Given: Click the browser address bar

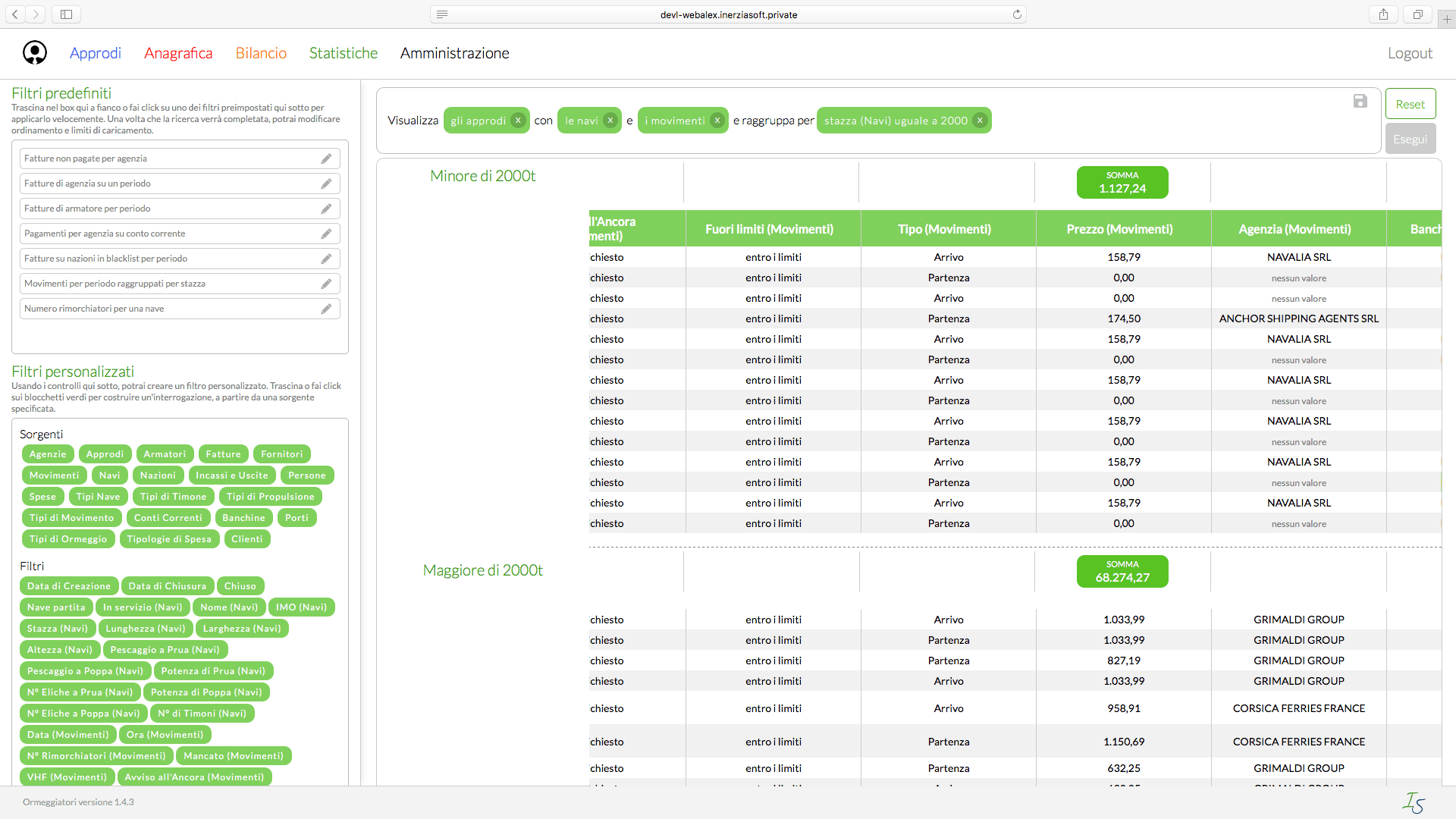Looking at the screenshot, I should 728,14.
